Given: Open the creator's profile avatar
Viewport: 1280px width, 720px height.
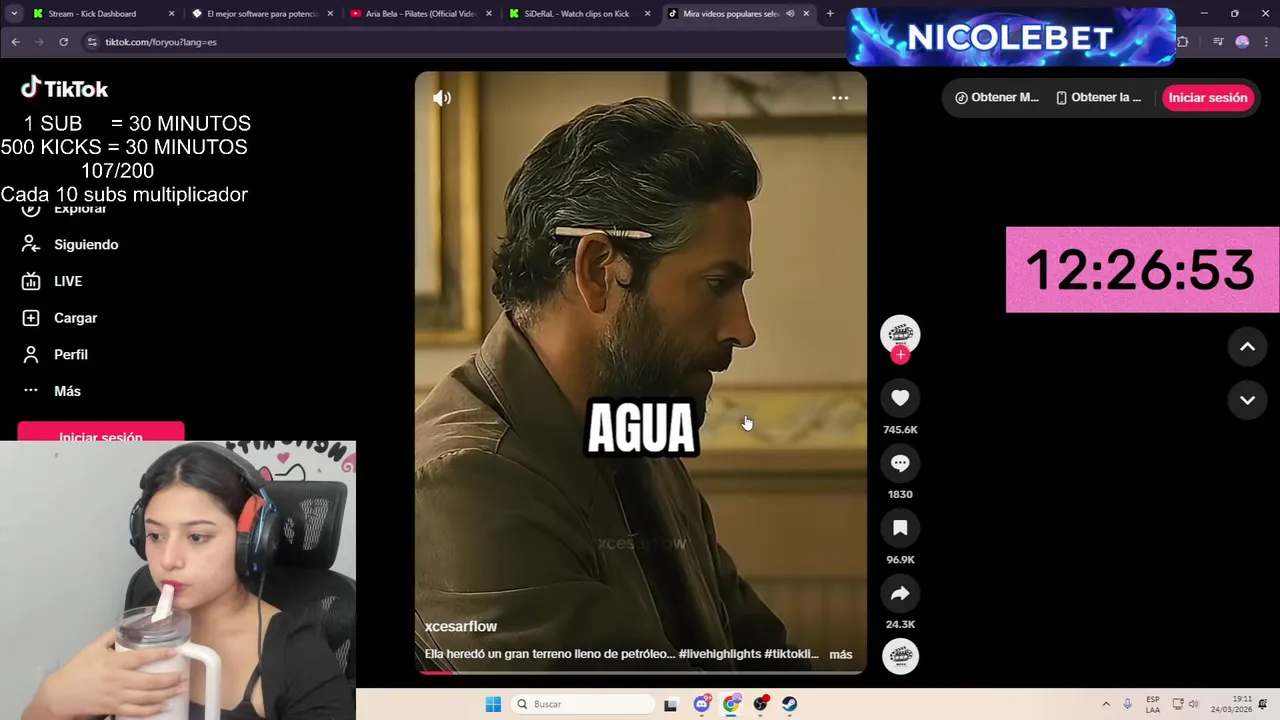Looking at the screenshot, I should (900, 334).
